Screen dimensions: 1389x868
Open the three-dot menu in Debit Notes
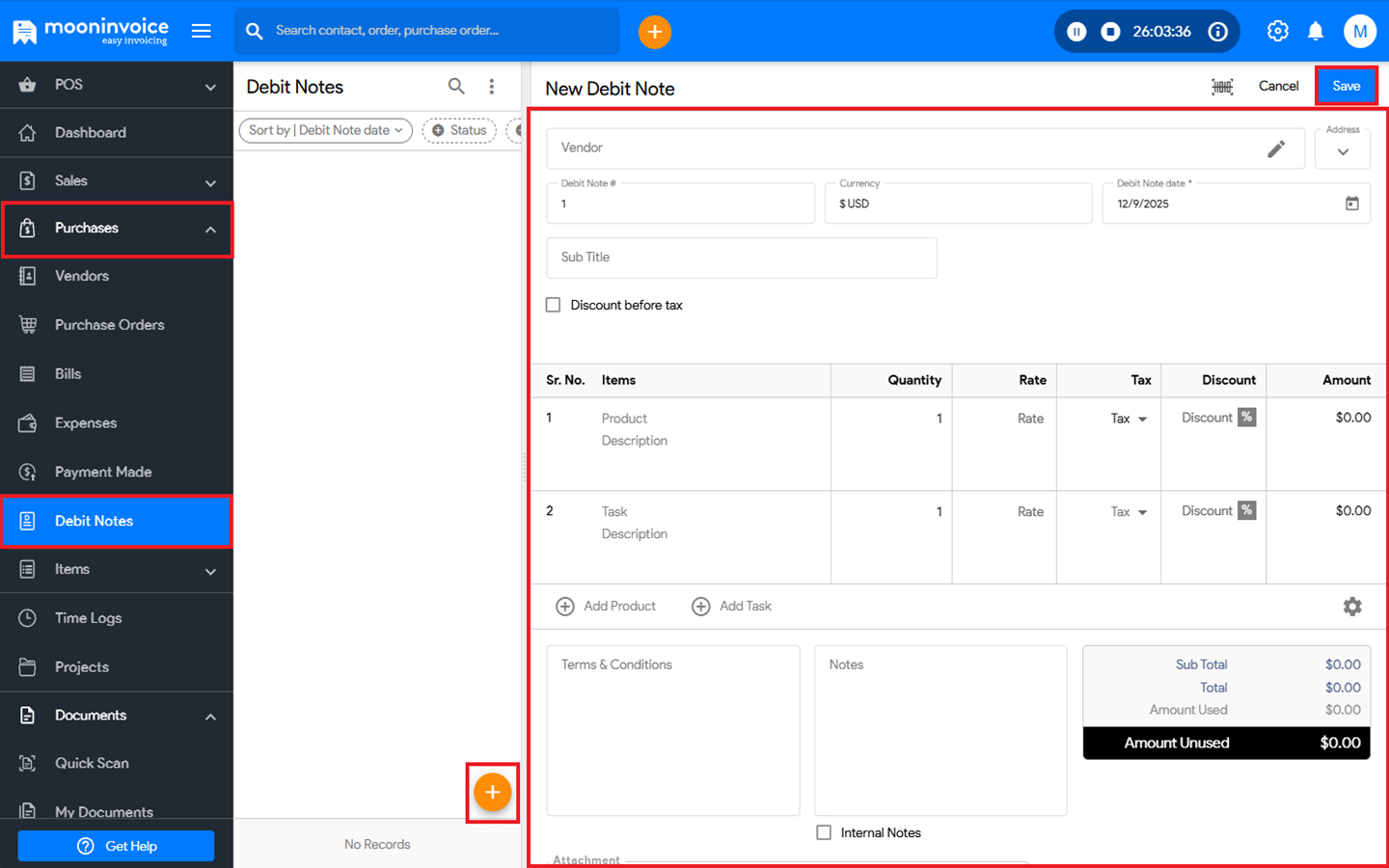coord(492,87)
